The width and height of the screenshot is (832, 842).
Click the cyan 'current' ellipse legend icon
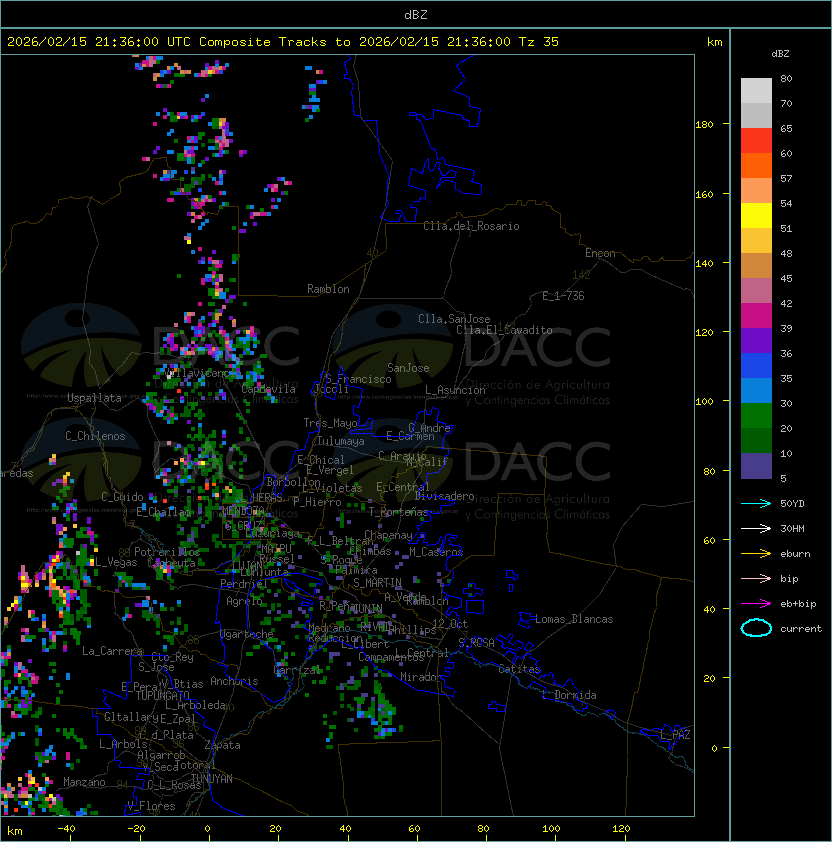pos(756,628)
